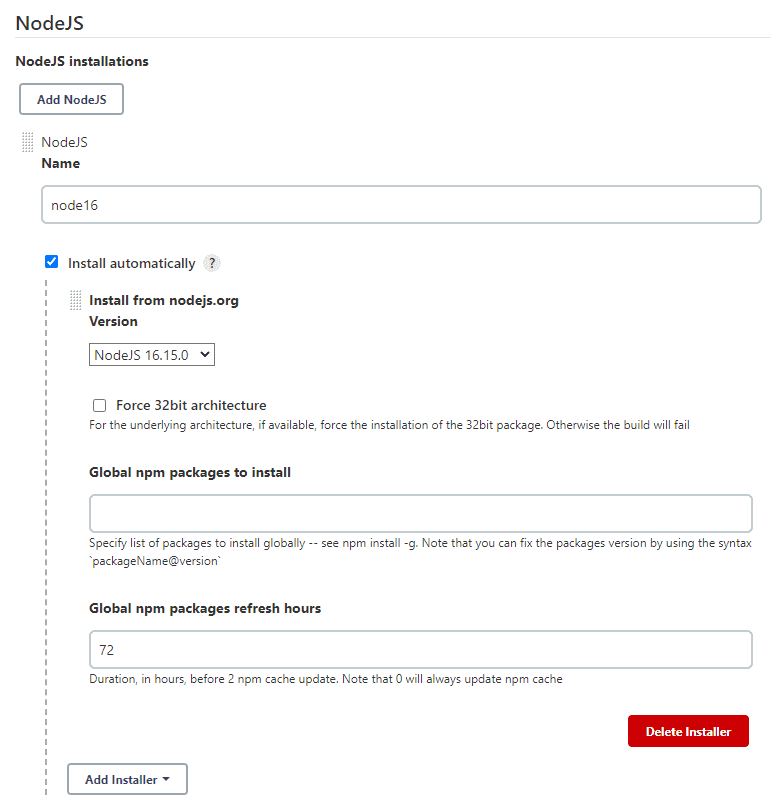782x809 pixels.
Task: Click the red Delete Installer button
Action: 688,731
